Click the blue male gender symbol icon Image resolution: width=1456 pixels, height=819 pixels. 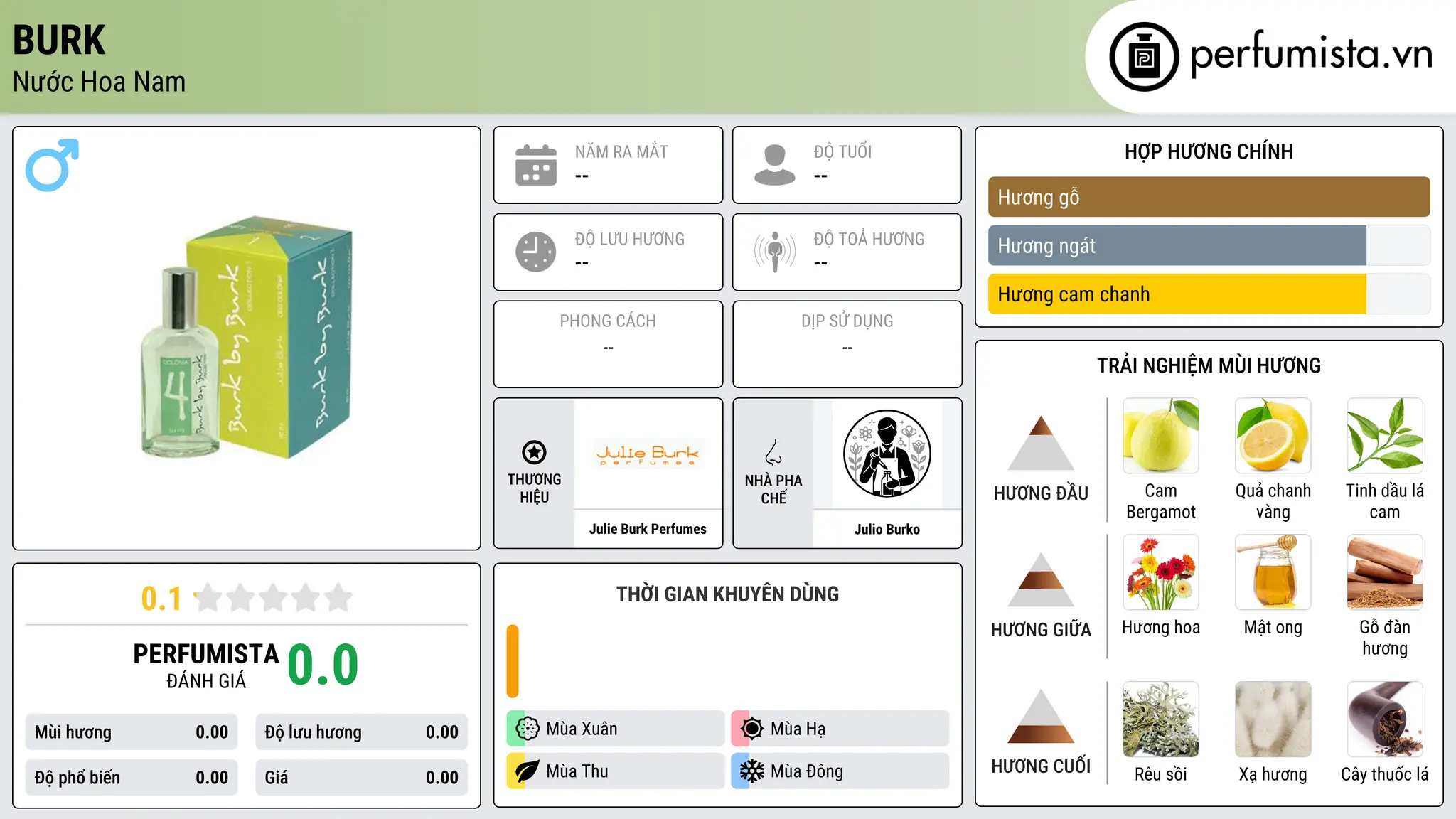click(x=52, y=165)
